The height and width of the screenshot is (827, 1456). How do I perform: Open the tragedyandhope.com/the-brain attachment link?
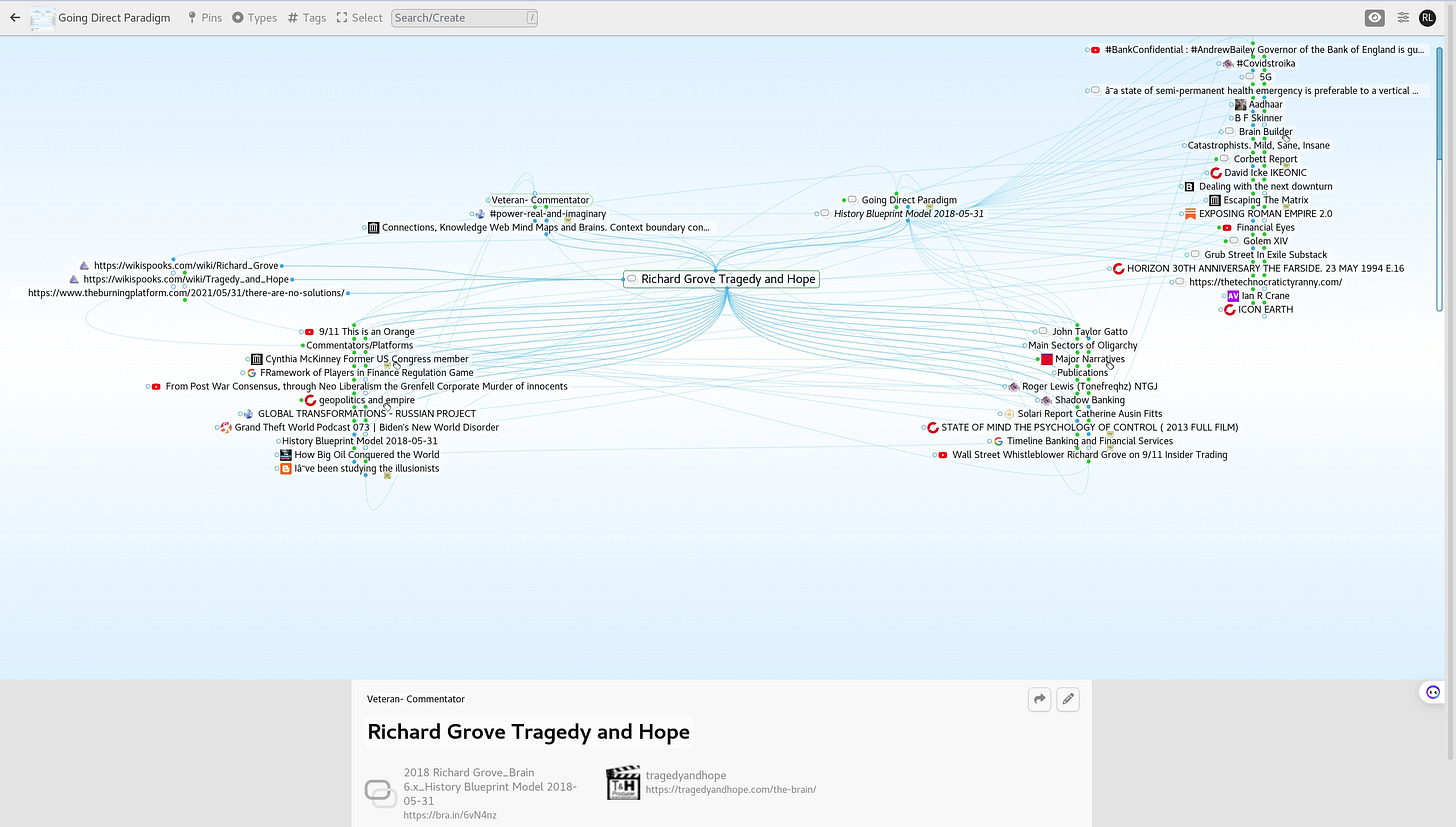point(712,782)
